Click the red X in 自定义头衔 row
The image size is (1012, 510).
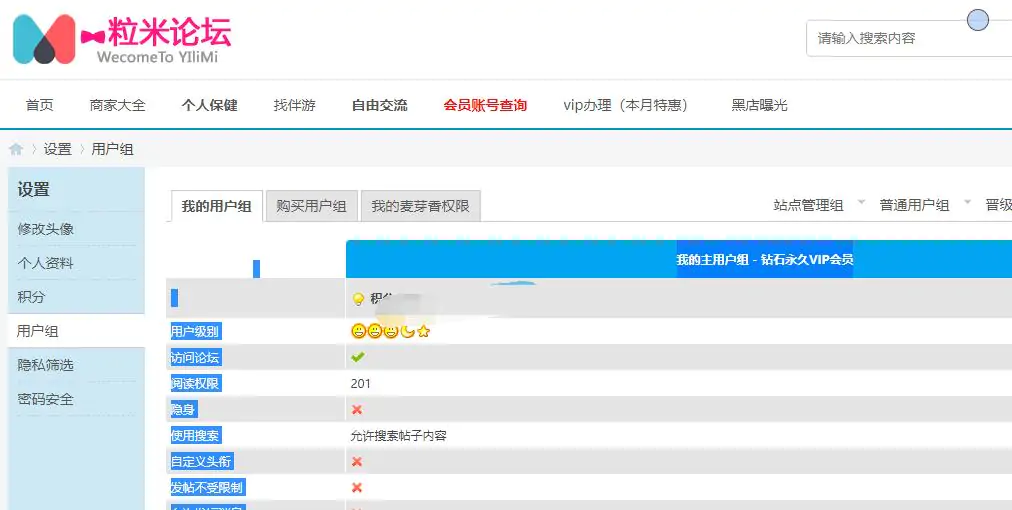click(357, 462)
